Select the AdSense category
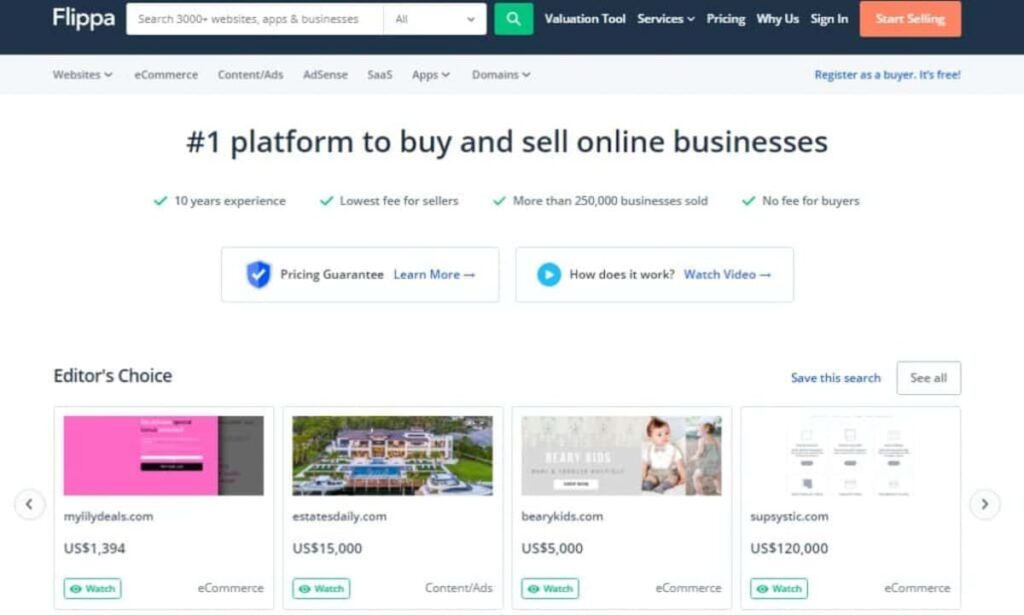 pos(325,74)
